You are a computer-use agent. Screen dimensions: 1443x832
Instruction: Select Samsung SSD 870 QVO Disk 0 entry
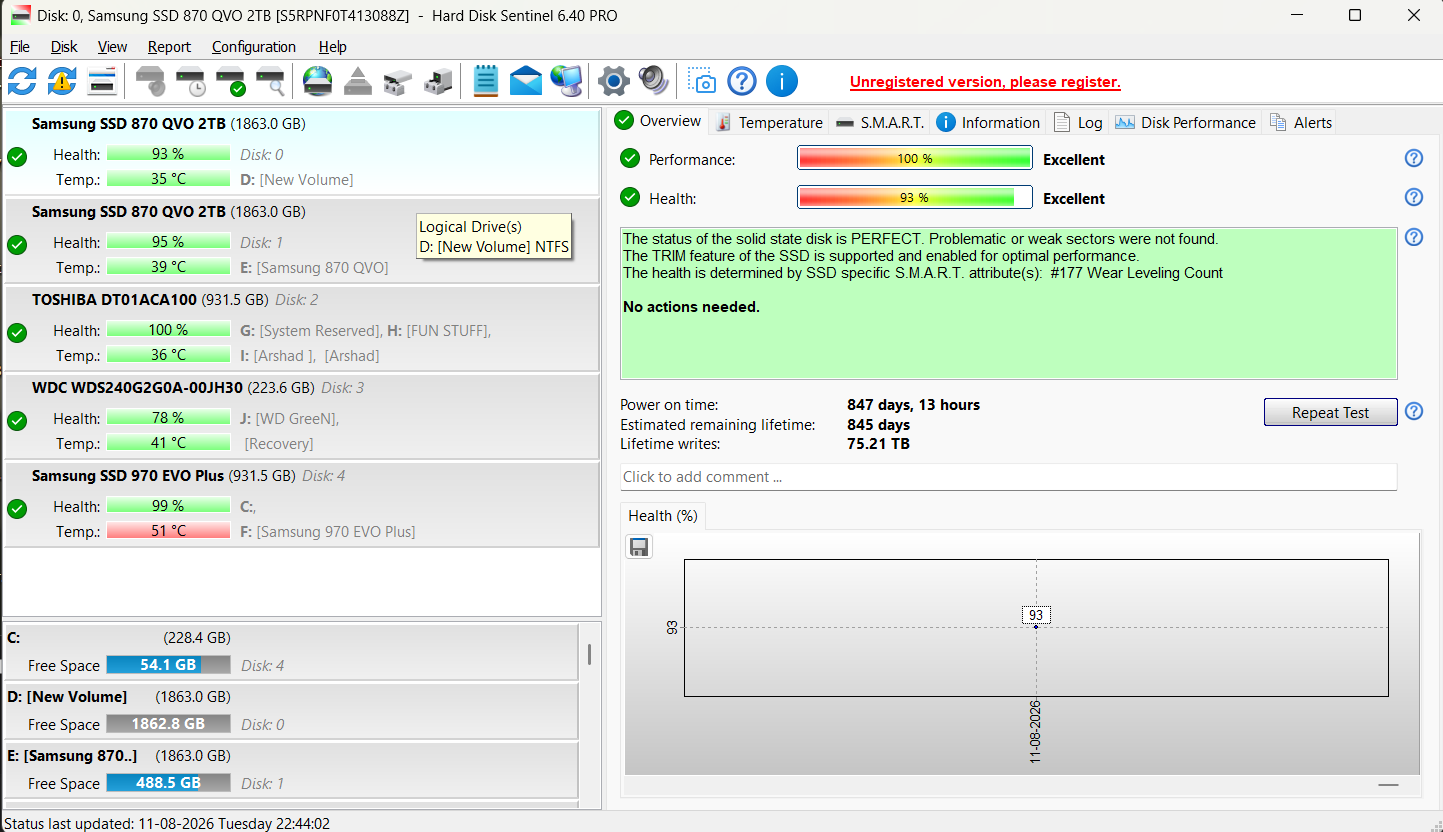pos(302,152)
